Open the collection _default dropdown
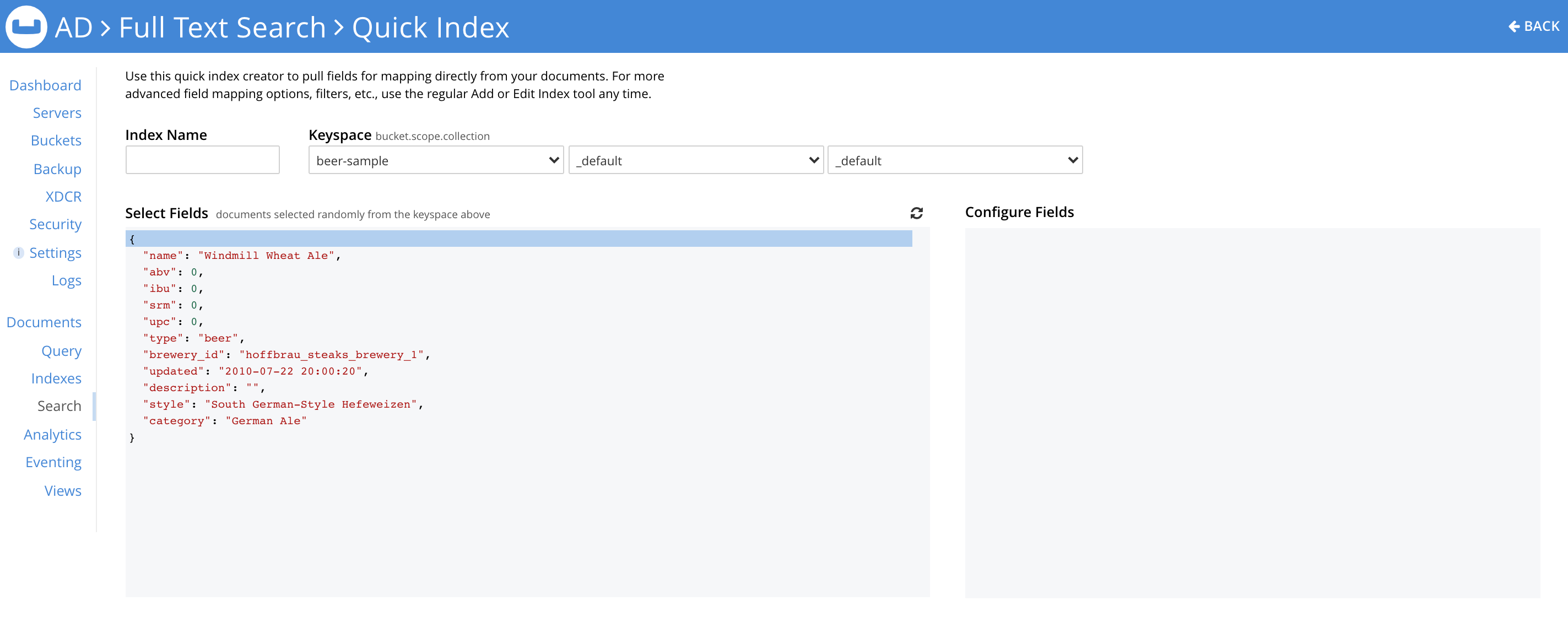 (954, 160)
